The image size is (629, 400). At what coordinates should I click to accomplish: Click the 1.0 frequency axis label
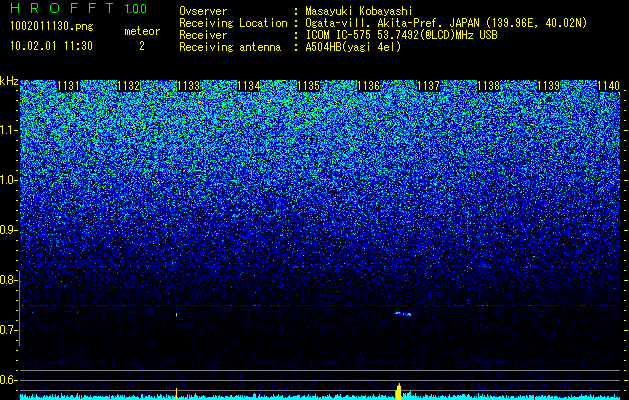[x=9, y=181]
